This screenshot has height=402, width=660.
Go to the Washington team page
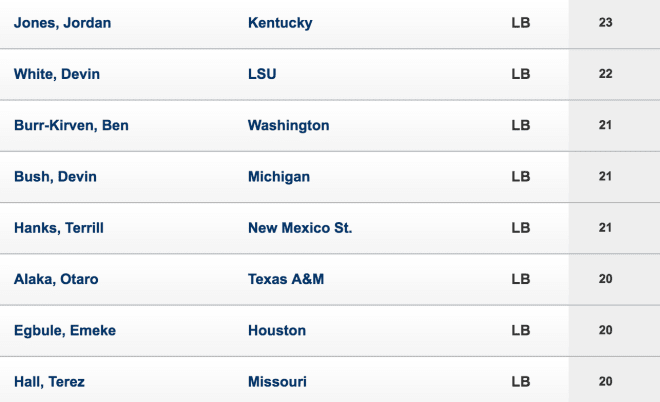pos(289,125)
